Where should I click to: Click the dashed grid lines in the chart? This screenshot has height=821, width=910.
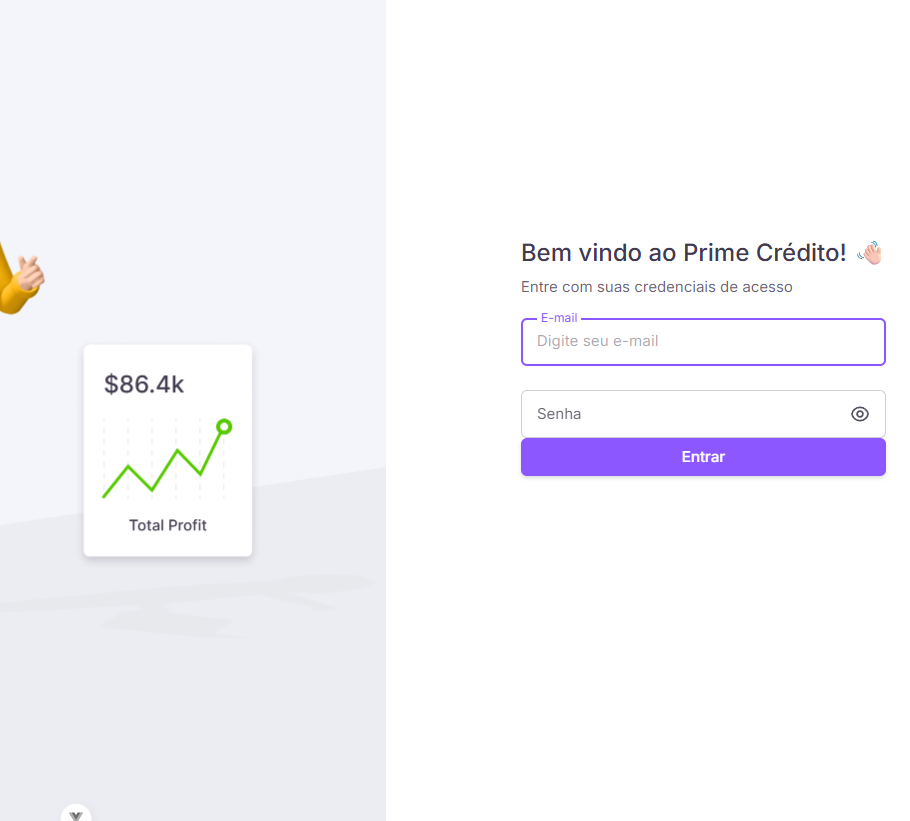pyautogui.click(x=164, y=458)
